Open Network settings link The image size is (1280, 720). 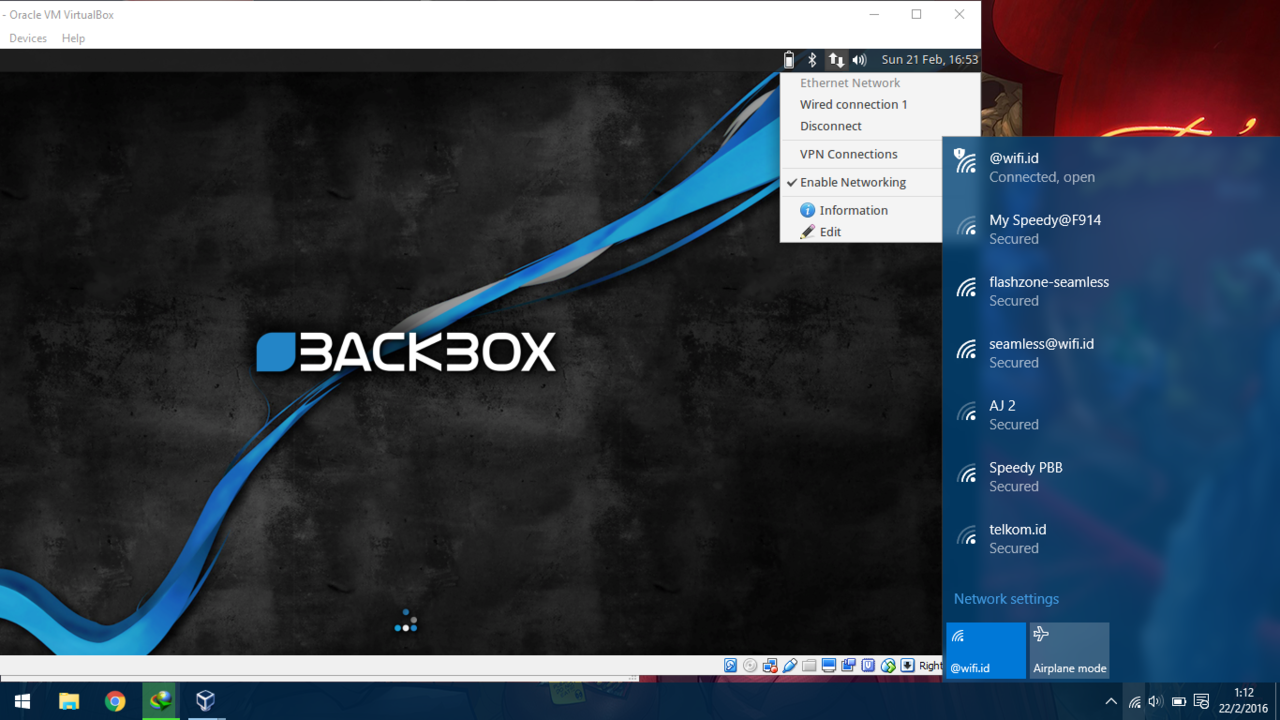1006,599
